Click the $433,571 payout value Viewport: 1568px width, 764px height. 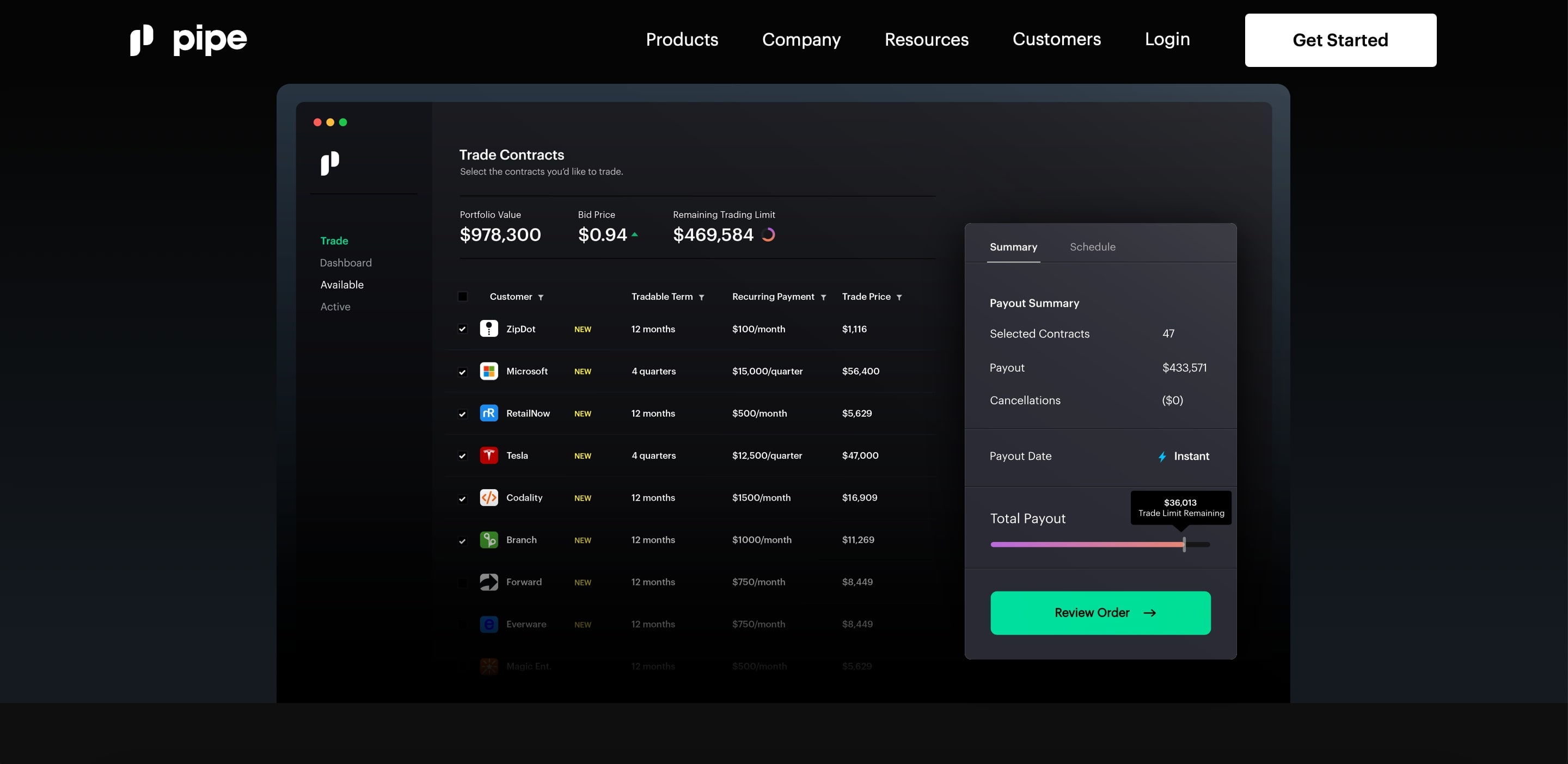(1184, 367)
